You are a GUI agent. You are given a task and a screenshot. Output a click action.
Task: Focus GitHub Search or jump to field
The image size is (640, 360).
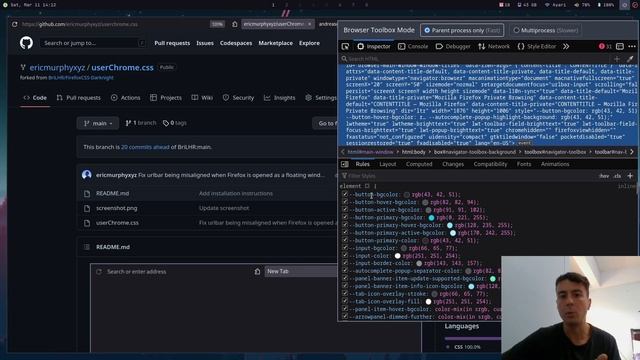pos(92,43)
